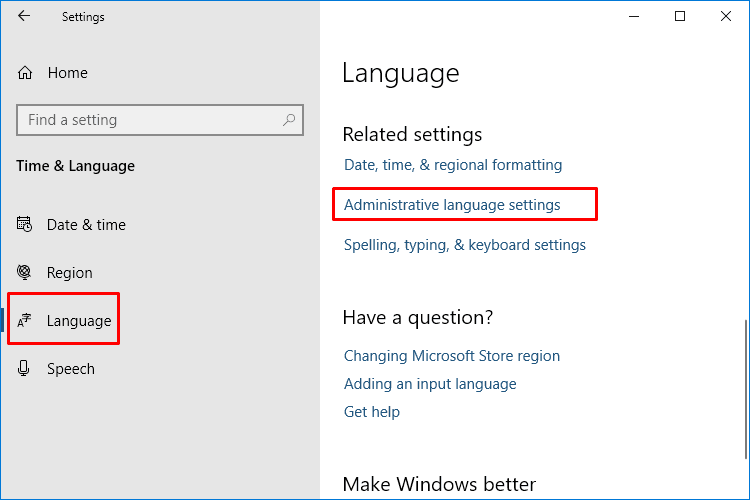Image resolution: width=750 pixels, height=500 pixels.
Task: Open Changing Microsoft Store region link
Action: pos(452,356)
